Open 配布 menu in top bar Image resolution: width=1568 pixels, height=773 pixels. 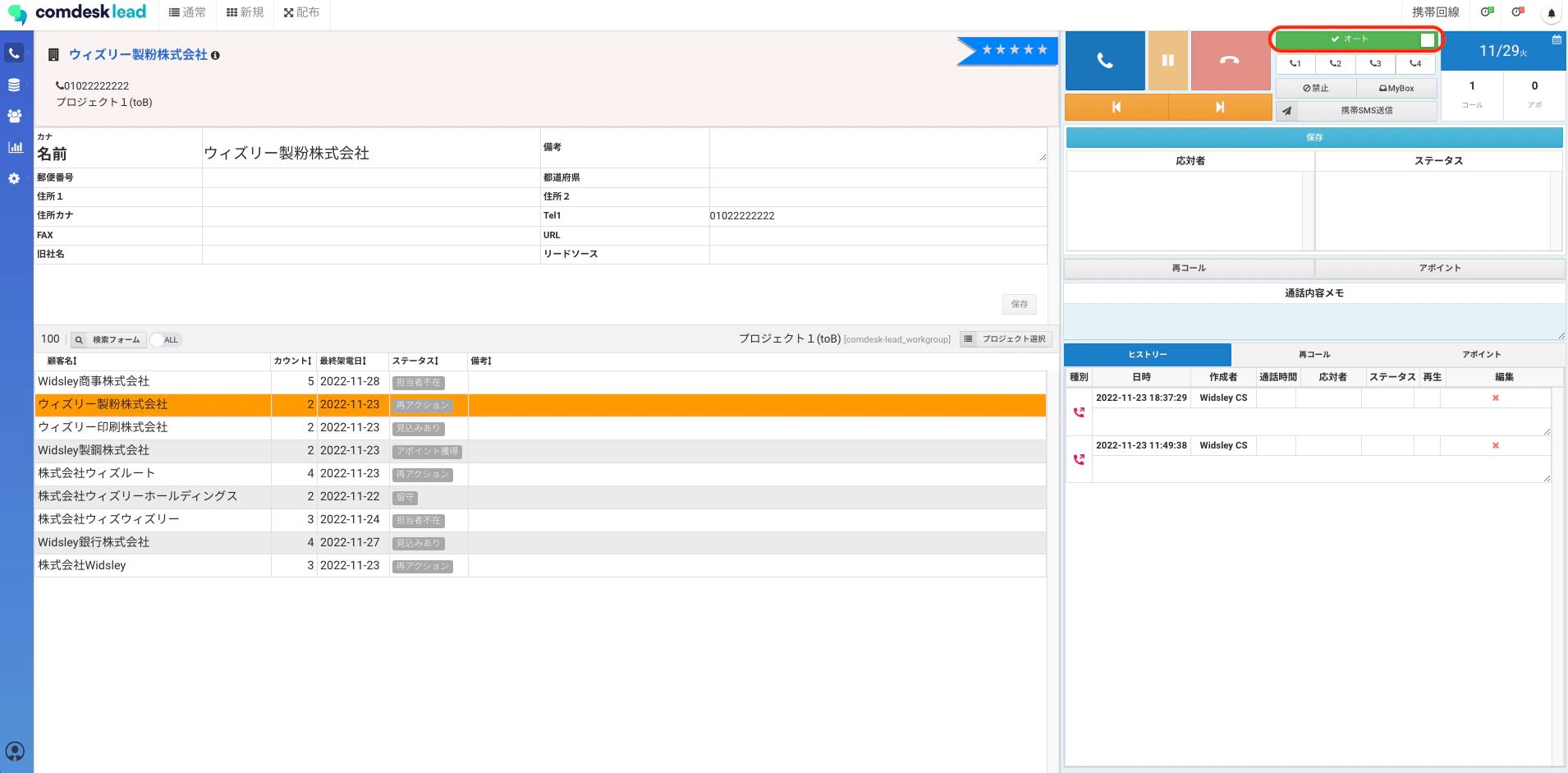(301, 12)
